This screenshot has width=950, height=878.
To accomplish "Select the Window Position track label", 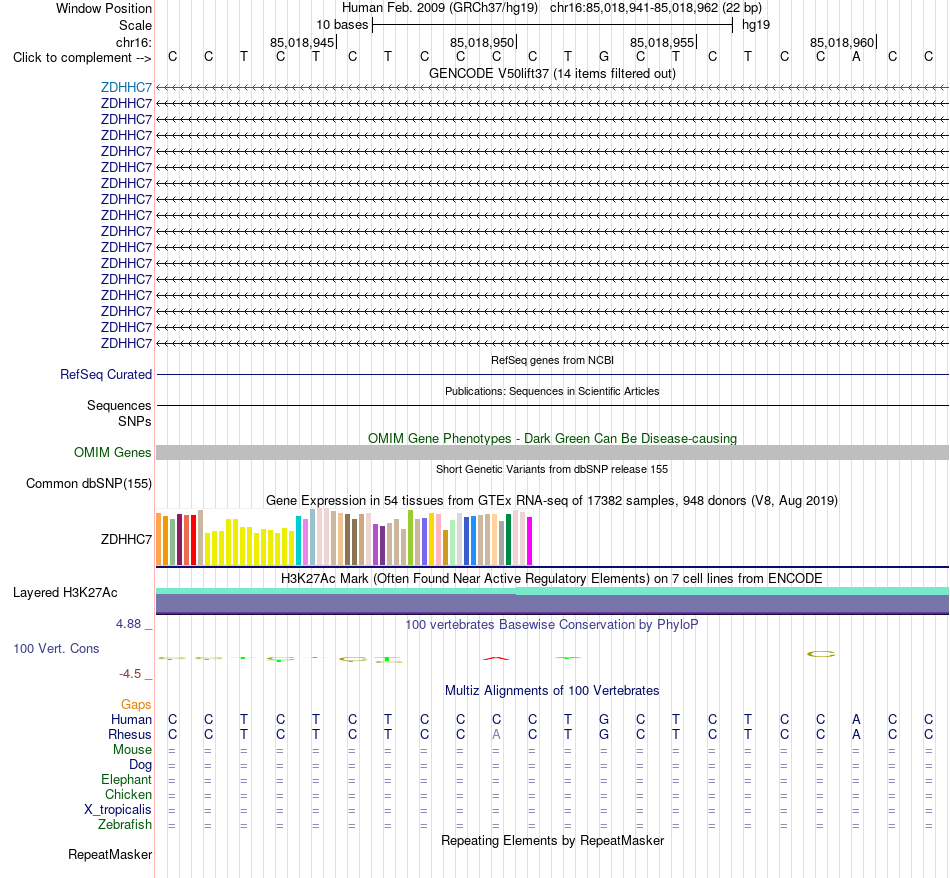I will pos(104,8).
